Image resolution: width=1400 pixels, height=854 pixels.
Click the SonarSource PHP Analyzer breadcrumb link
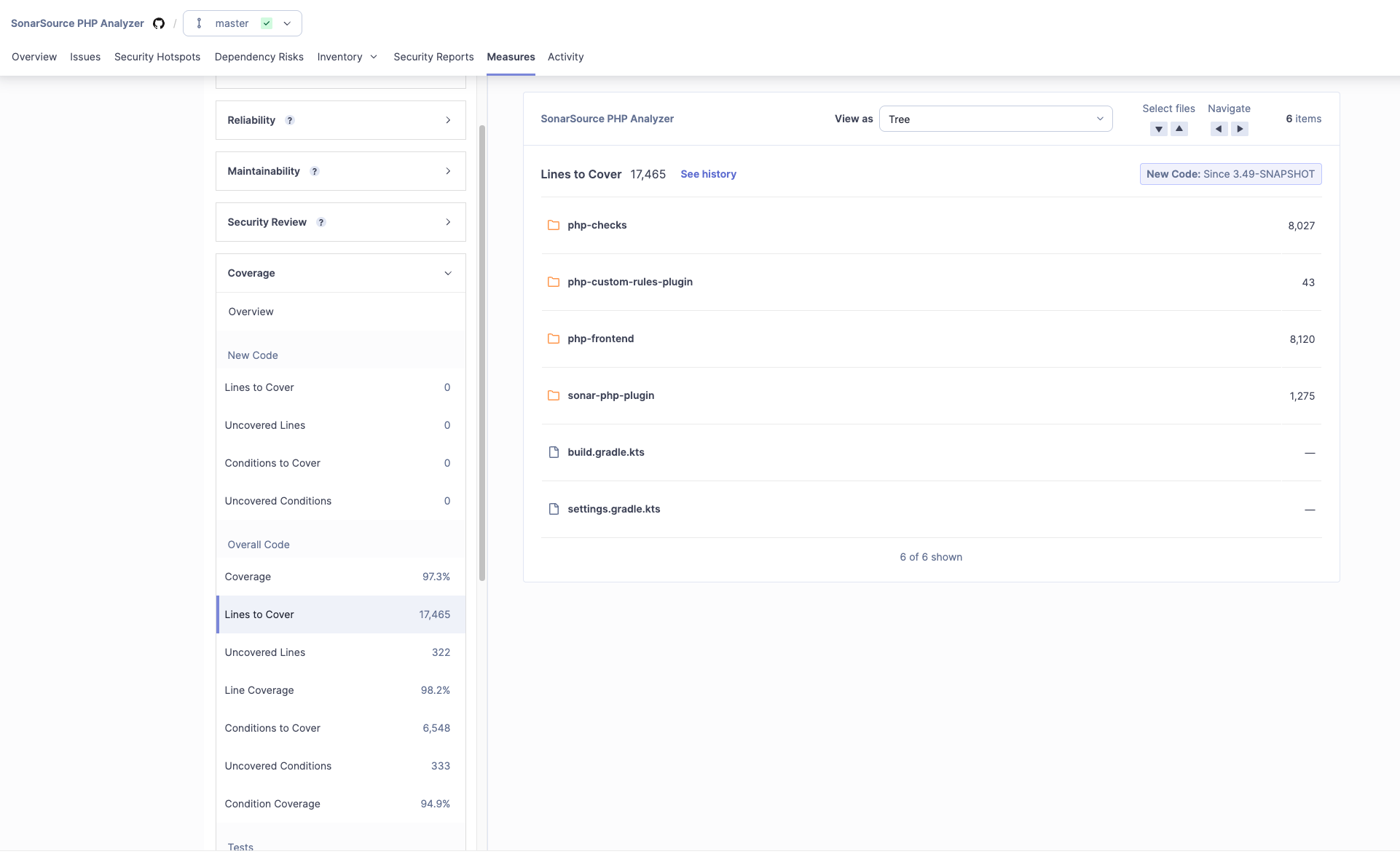(607, 119)
